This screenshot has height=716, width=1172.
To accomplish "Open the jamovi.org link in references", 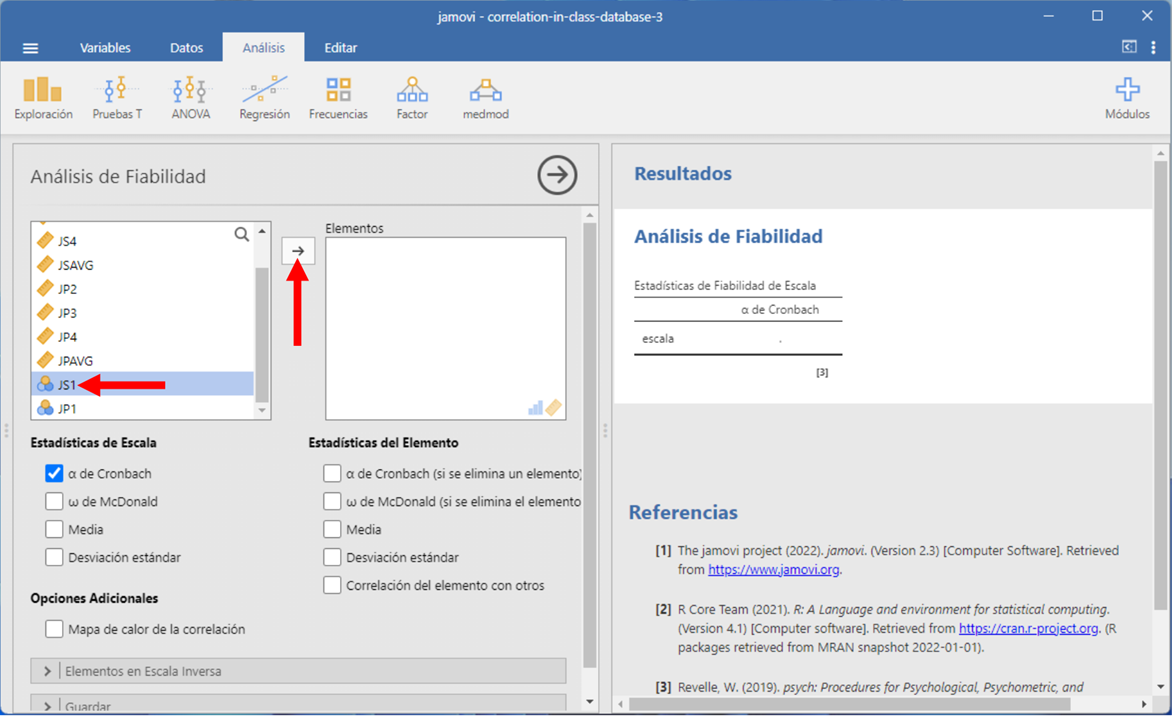I will [x=773, y=570].
